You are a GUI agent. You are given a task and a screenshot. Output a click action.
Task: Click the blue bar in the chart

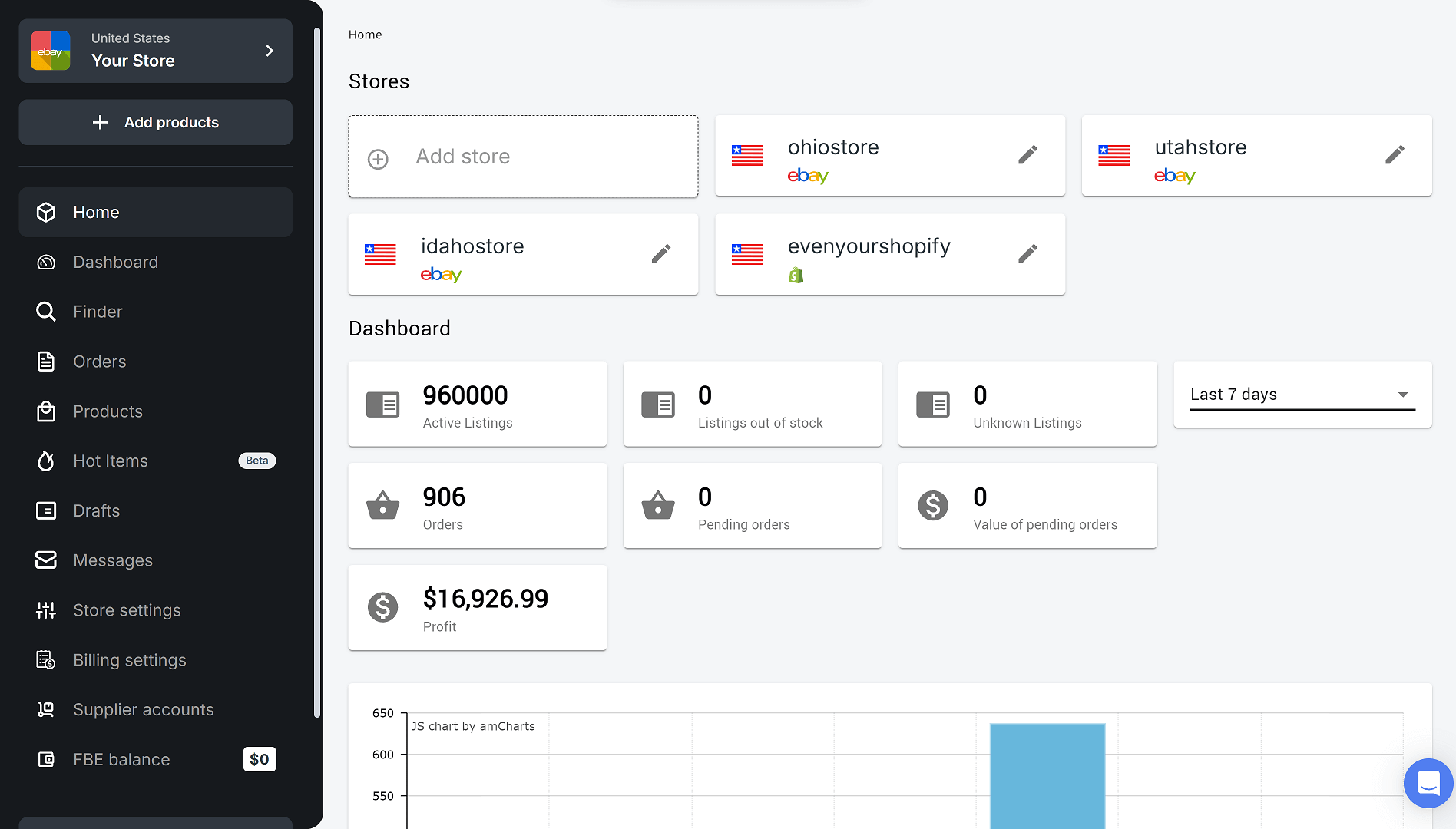1047,775
